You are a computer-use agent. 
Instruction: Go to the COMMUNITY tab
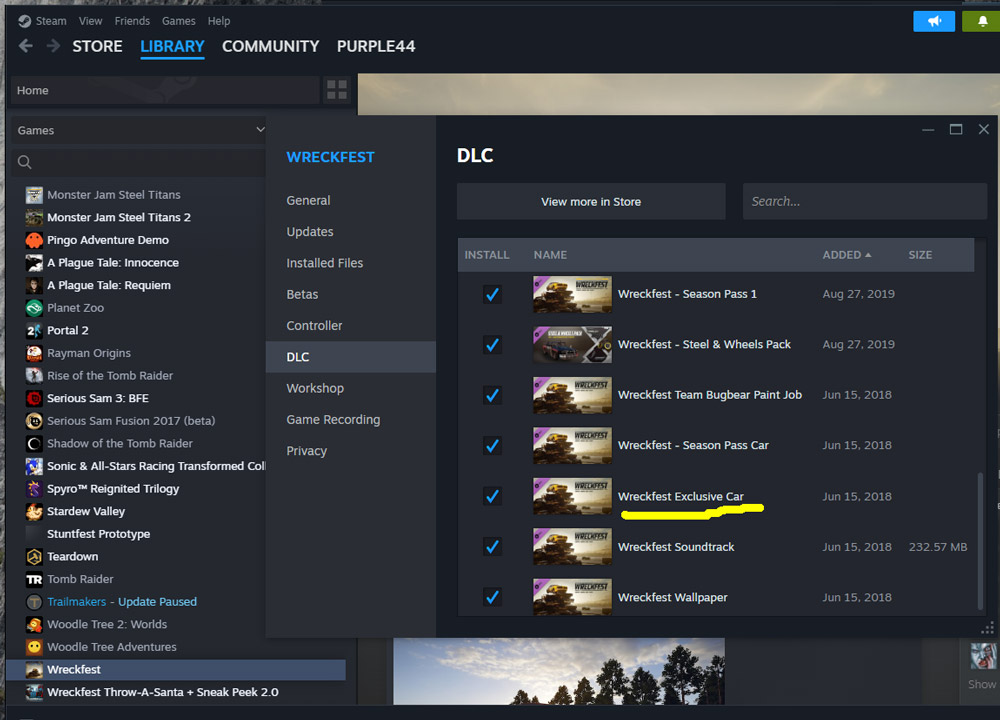(270, 46)
